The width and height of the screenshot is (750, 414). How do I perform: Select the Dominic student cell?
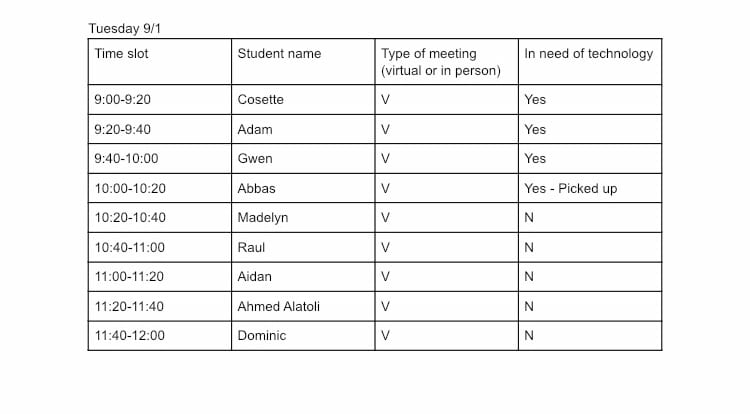[303, 336]
